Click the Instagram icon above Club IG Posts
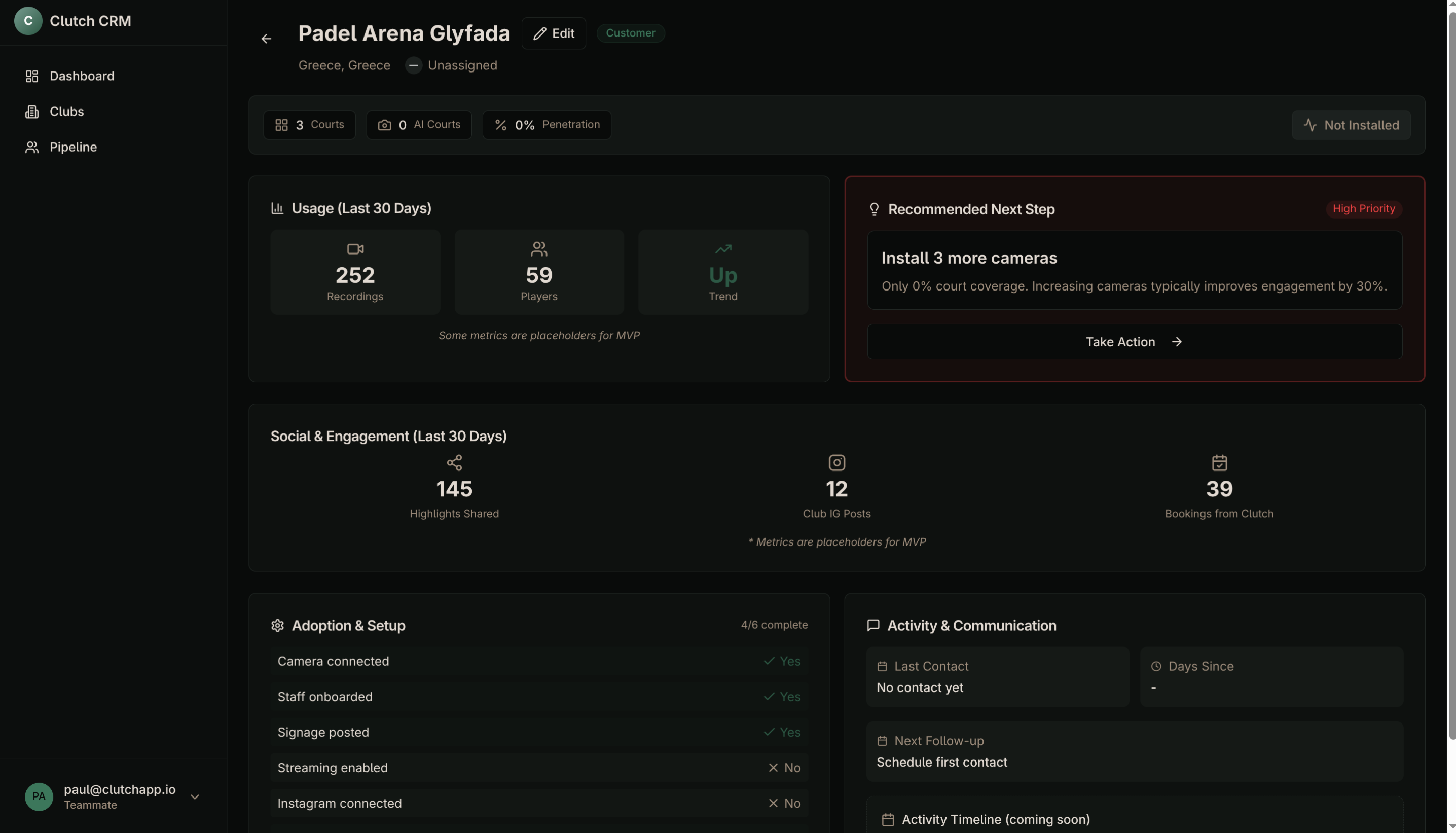 pos(836,462)
